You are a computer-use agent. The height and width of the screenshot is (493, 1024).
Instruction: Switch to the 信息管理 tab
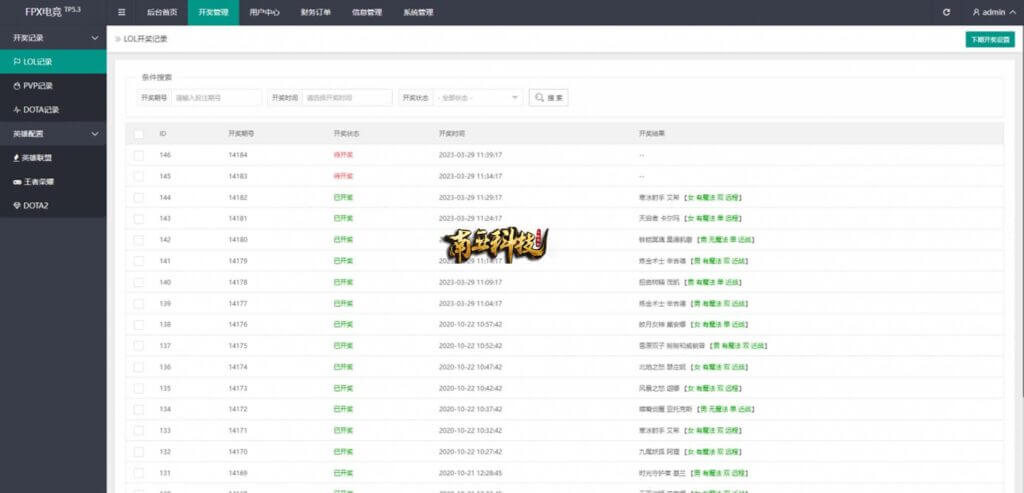[366, 12]
